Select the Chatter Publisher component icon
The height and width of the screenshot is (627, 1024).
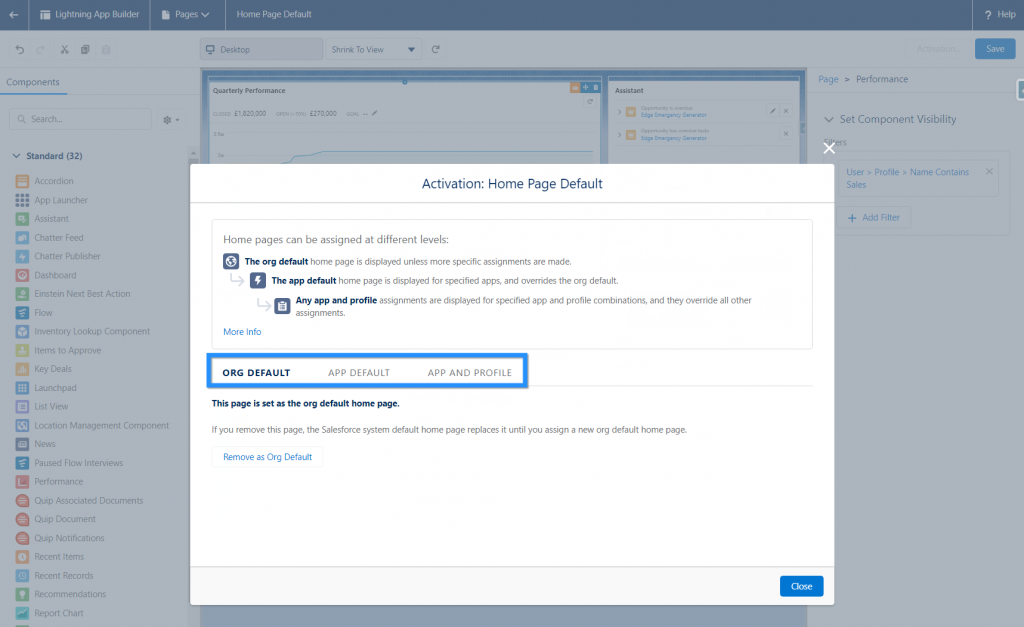pos(22,256)
